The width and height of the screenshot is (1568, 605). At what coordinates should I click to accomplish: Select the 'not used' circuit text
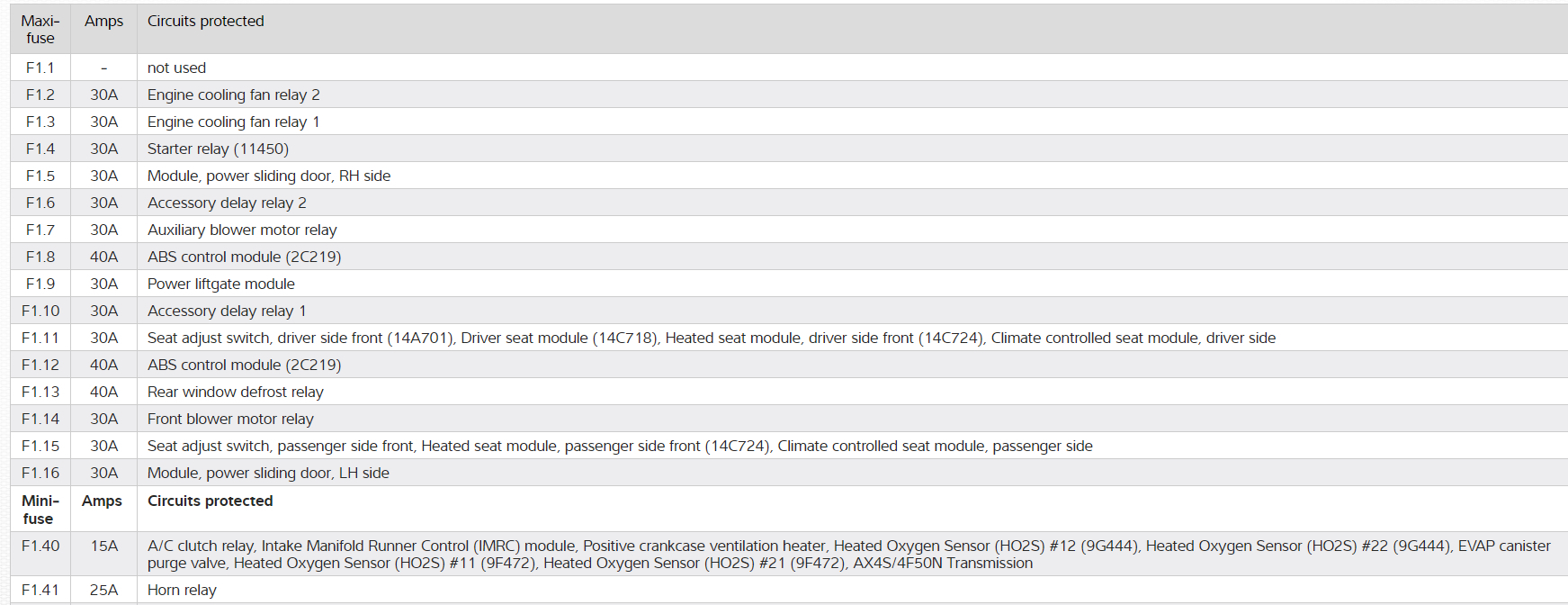coord(176,68)
